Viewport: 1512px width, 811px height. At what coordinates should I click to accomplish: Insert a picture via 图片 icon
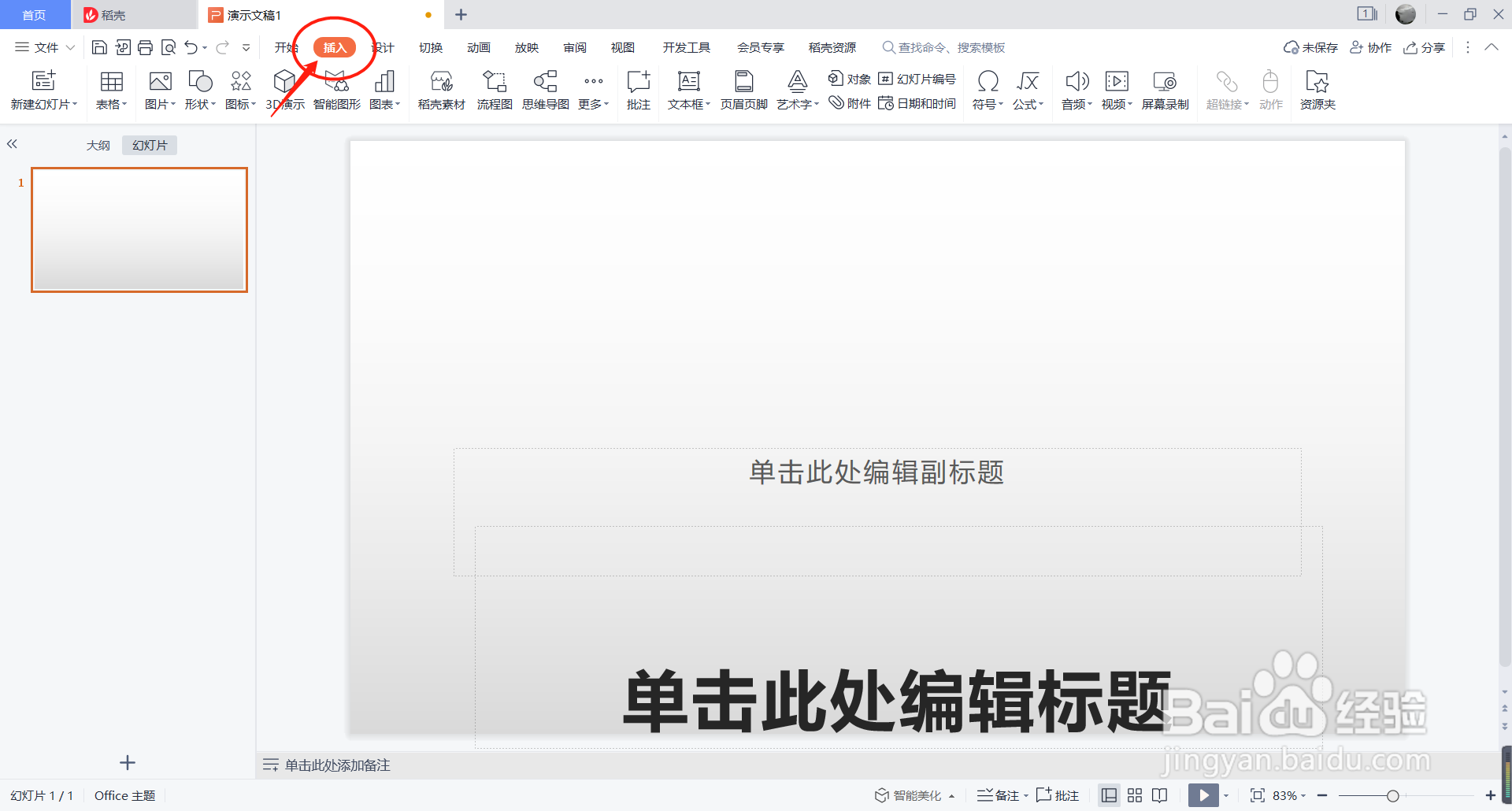(x=160, y=81)
